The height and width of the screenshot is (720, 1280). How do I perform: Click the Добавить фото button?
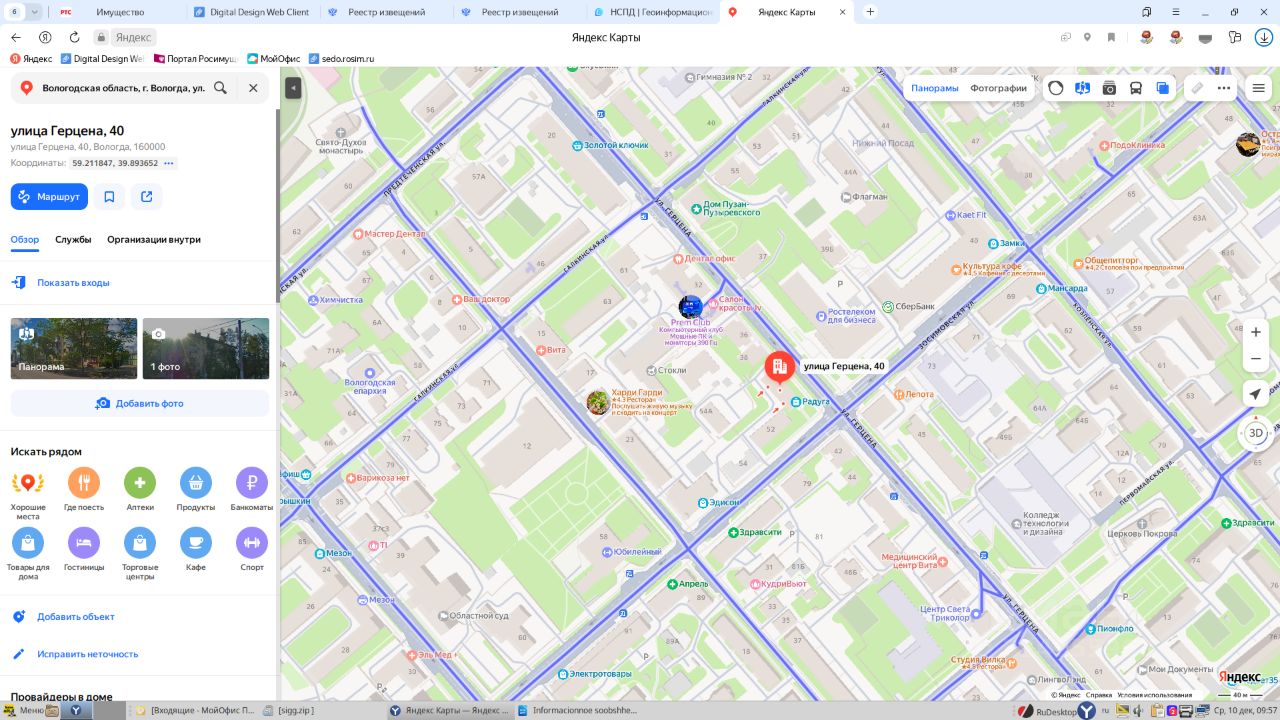[140, 404]
